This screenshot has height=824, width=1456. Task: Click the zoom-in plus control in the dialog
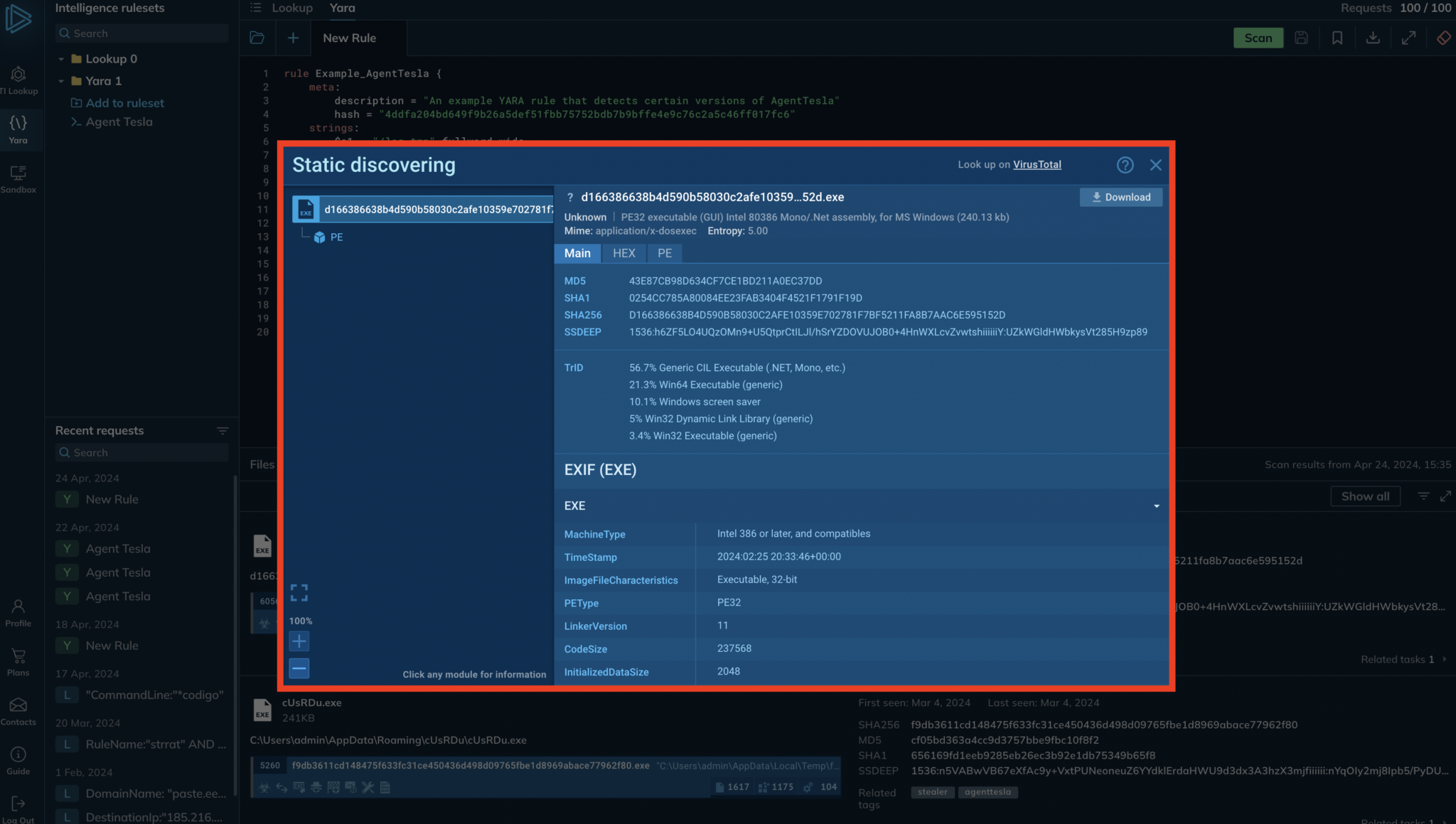click(299, 641)
